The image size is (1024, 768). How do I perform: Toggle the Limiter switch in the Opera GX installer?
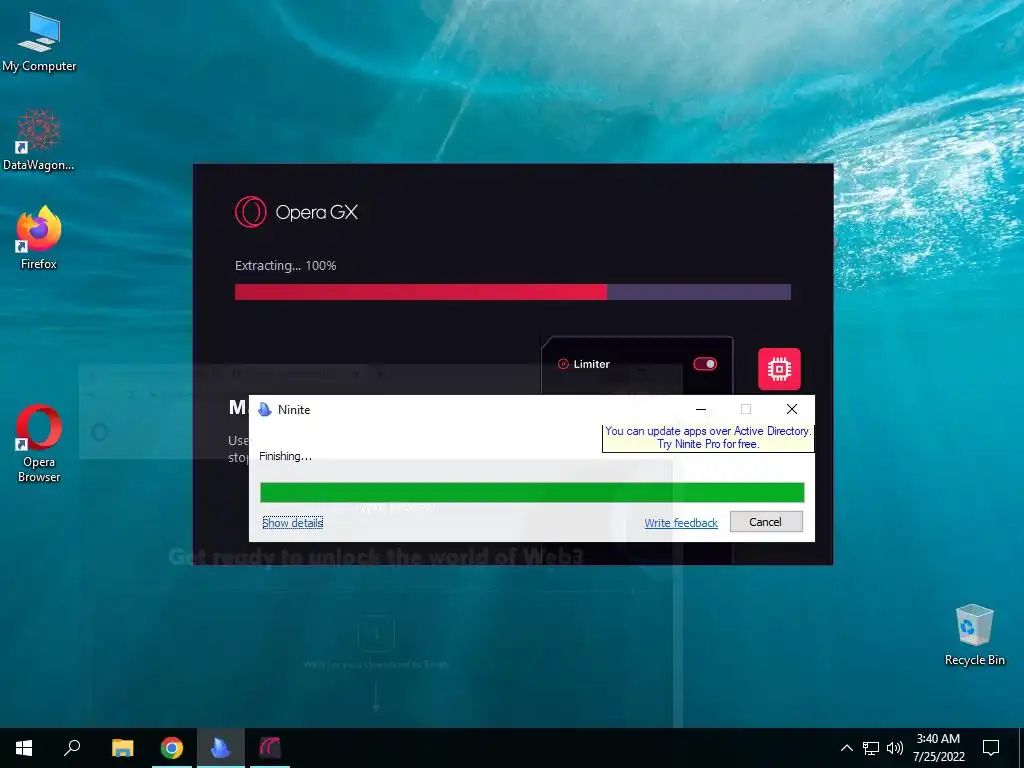tap(705, 364)
